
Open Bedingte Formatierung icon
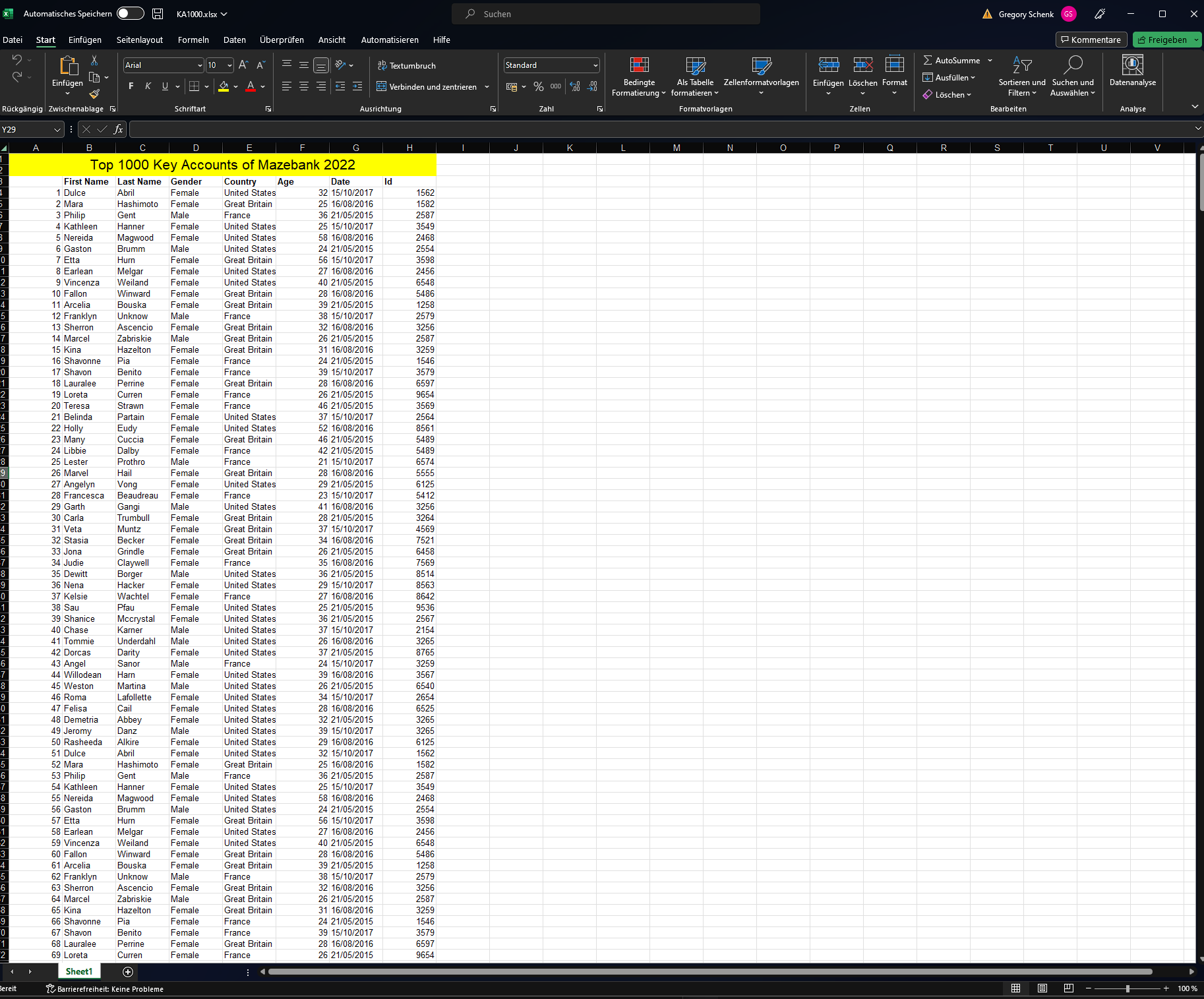[639, 65]
